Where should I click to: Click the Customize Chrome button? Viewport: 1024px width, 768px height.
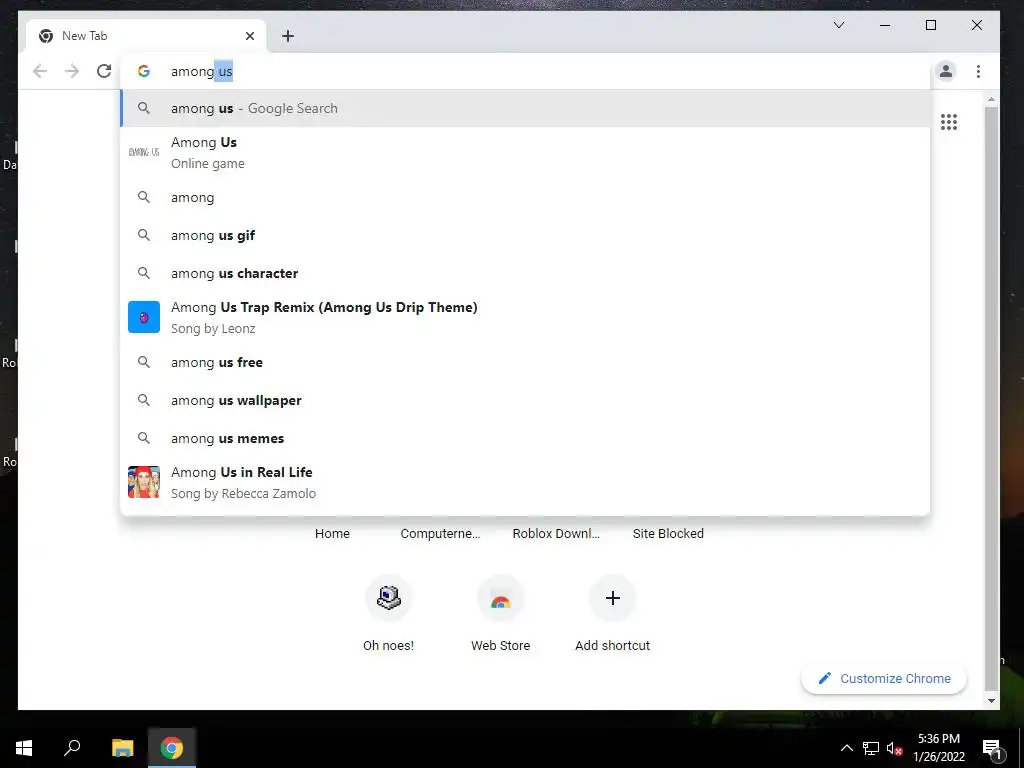point(884,679)
